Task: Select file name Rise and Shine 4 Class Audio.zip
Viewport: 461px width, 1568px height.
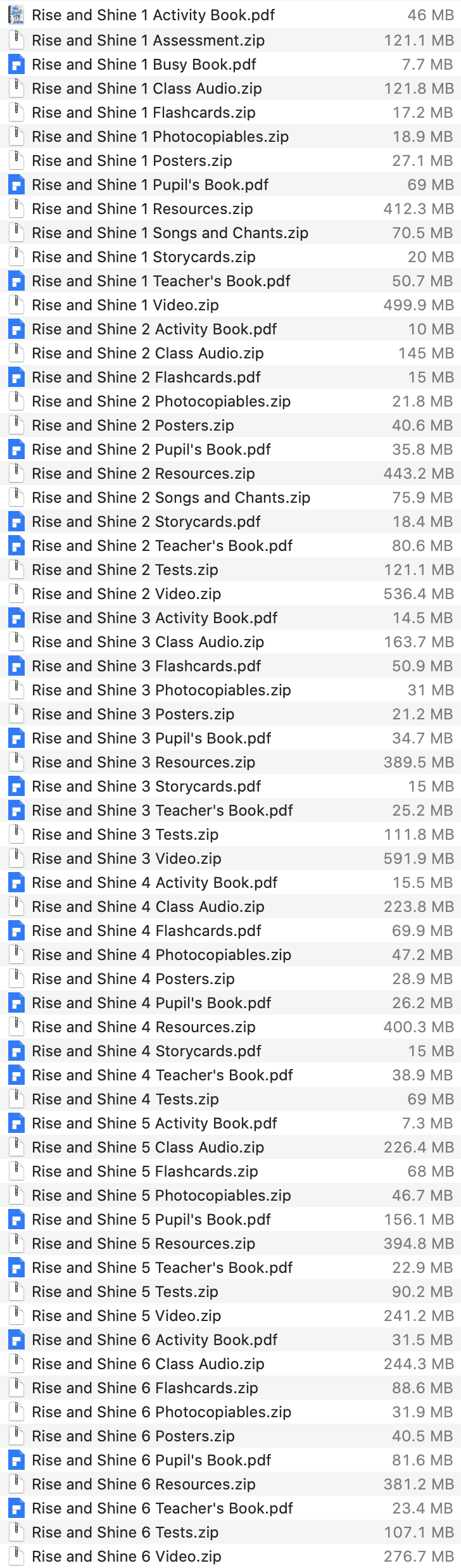Action: pos(148,907)
